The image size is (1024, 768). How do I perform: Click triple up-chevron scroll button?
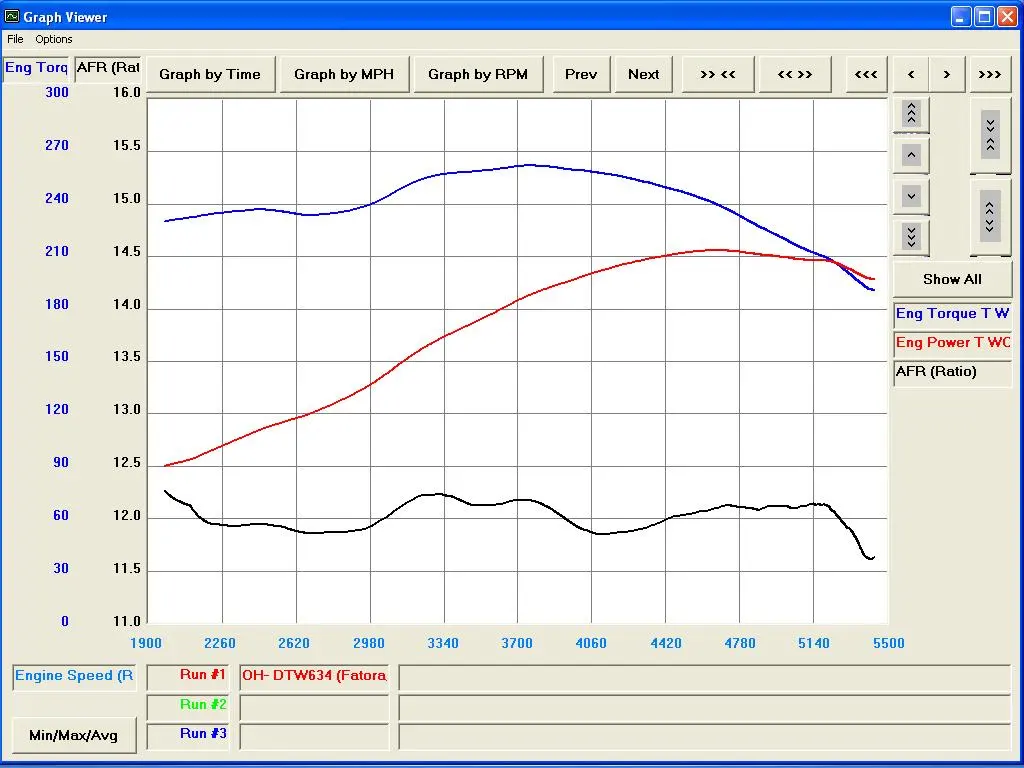pos(911,114)
